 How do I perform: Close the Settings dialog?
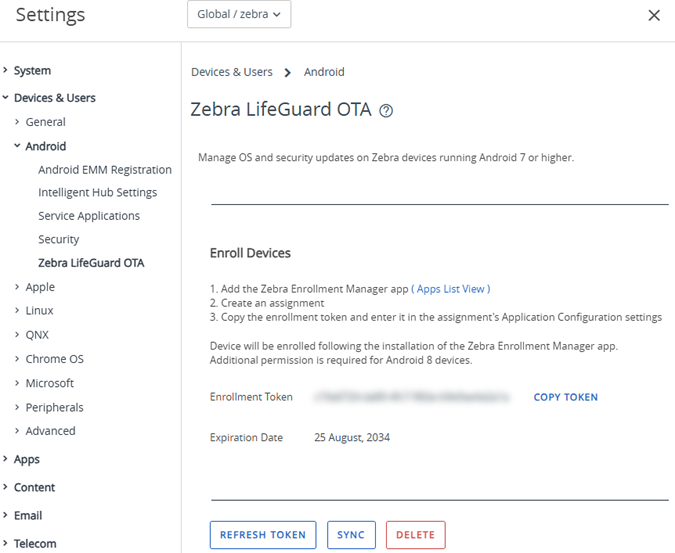(654, 15)
